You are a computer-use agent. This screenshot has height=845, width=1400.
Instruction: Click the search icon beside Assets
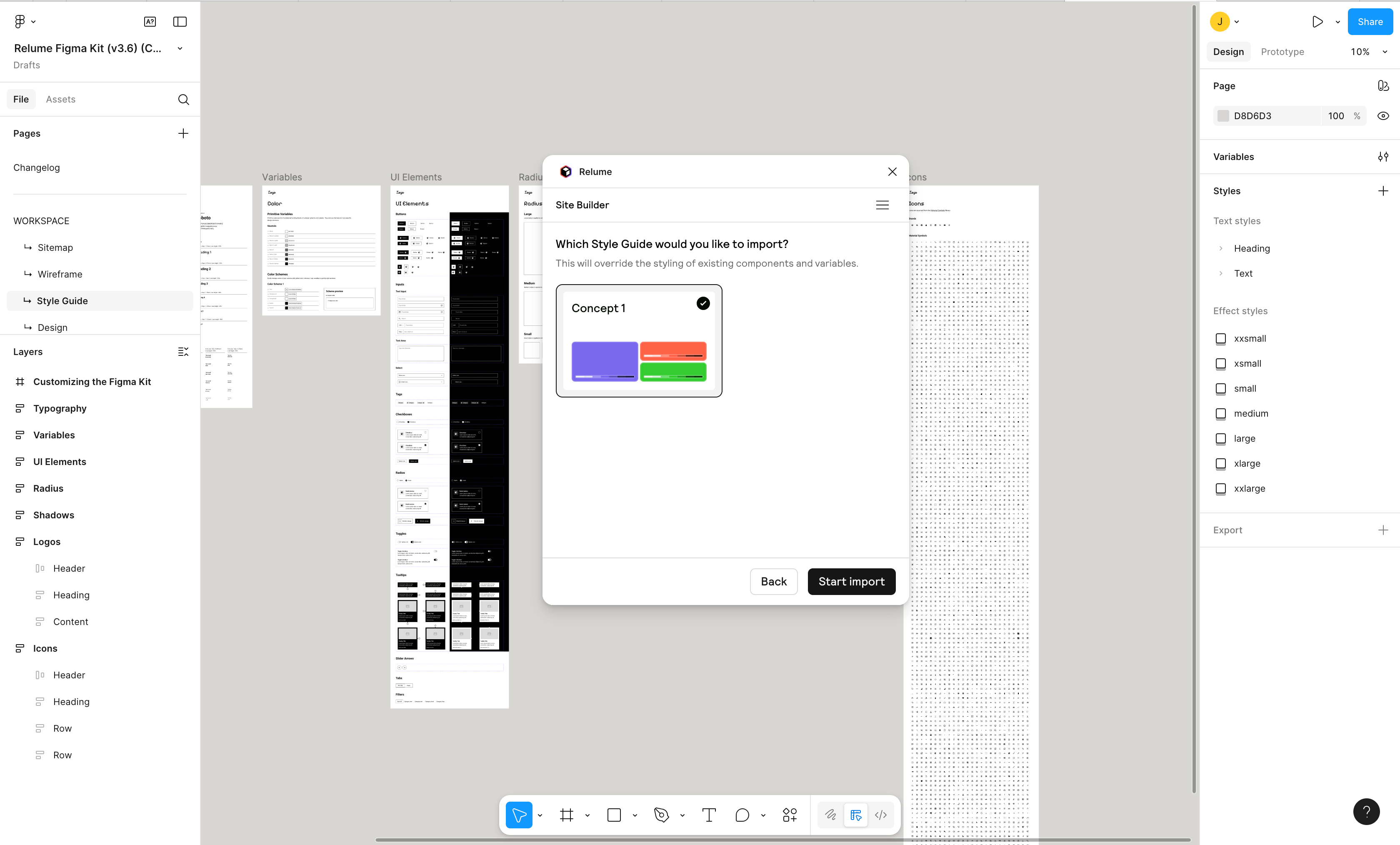click(183, 100)
